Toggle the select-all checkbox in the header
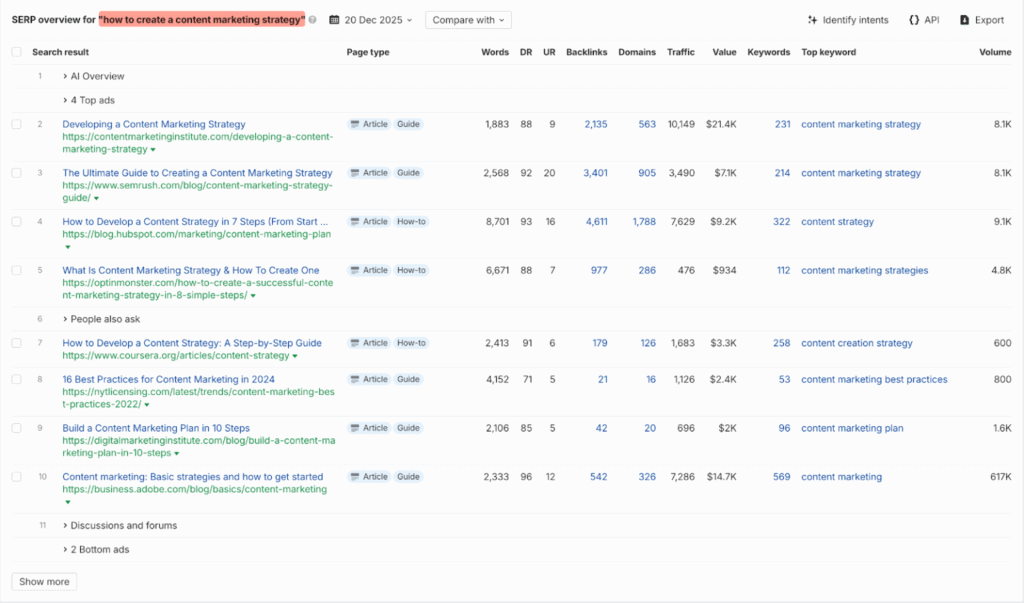This screenshot has height=603, width=1024. (x=15, y=51)
